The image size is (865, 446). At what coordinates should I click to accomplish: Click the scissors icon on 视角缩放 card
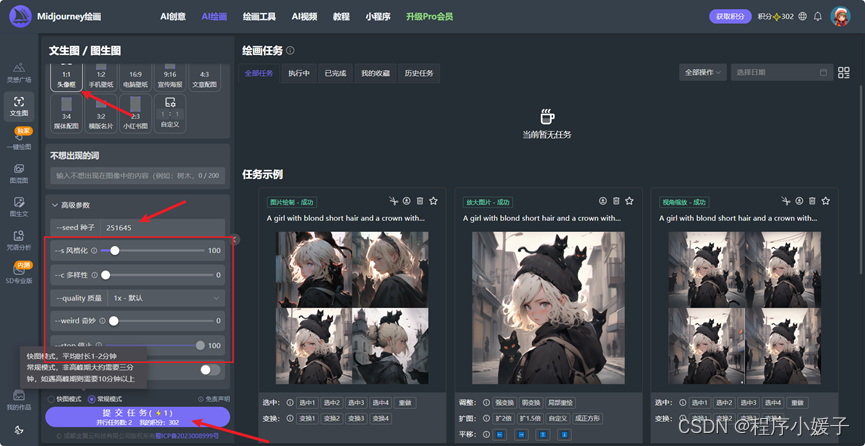[786, 201]
